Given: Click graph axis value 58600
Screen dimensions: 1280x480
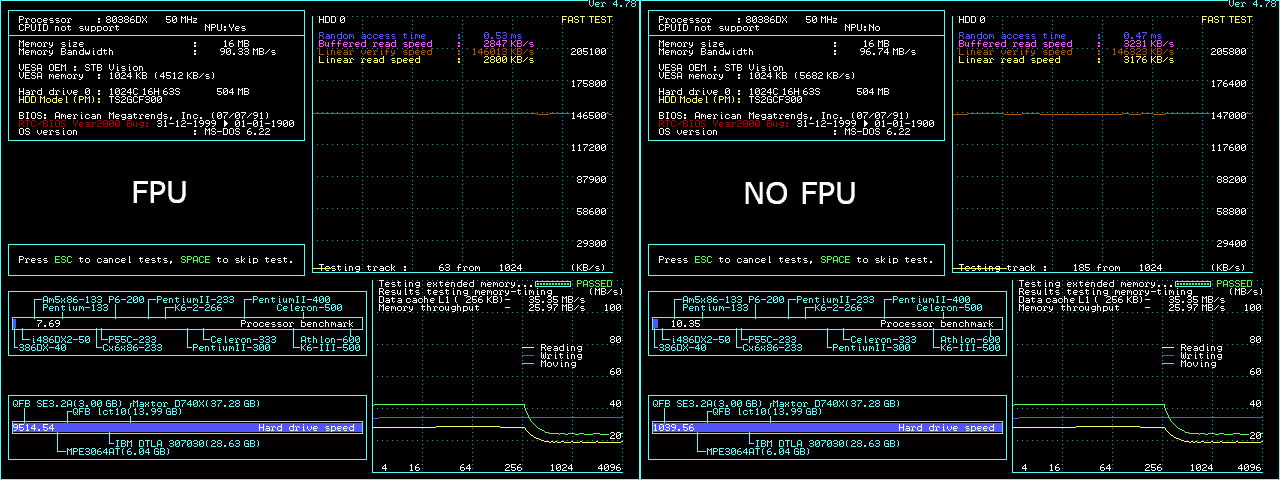Looking at the screenshot, I should click(589, 212).
